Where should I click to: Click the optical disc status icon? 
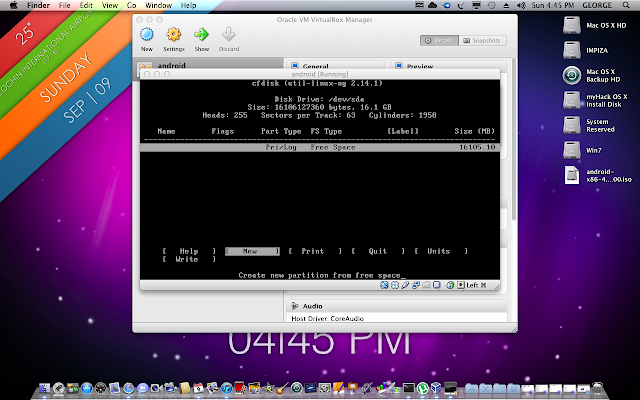[x=395, y=285]
